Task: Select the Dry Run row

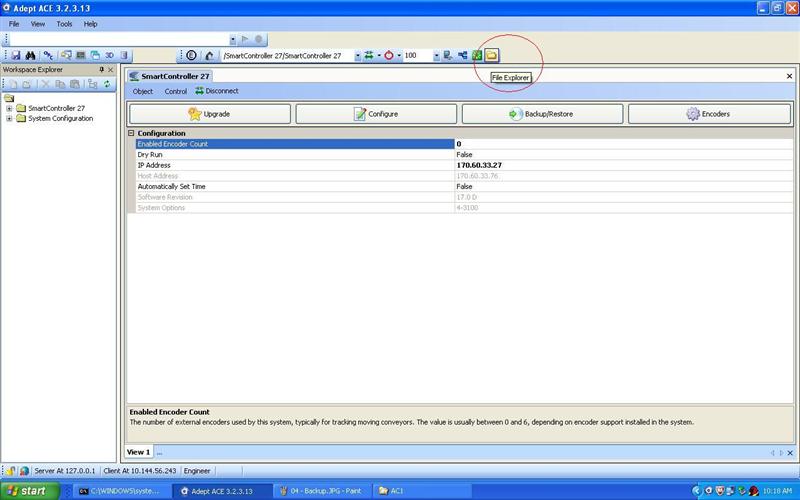Action: [x=464, y=155]
